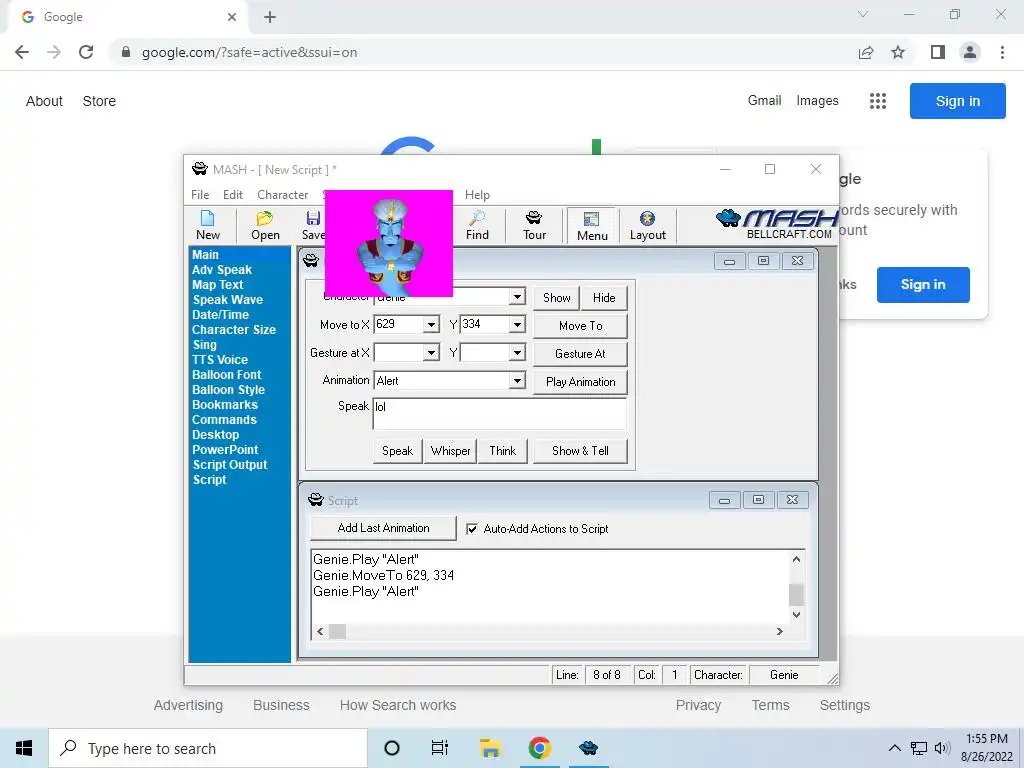The image size is (1024, 768).
Task: Go back in Chrome
Action: click(x=22, y=52)
